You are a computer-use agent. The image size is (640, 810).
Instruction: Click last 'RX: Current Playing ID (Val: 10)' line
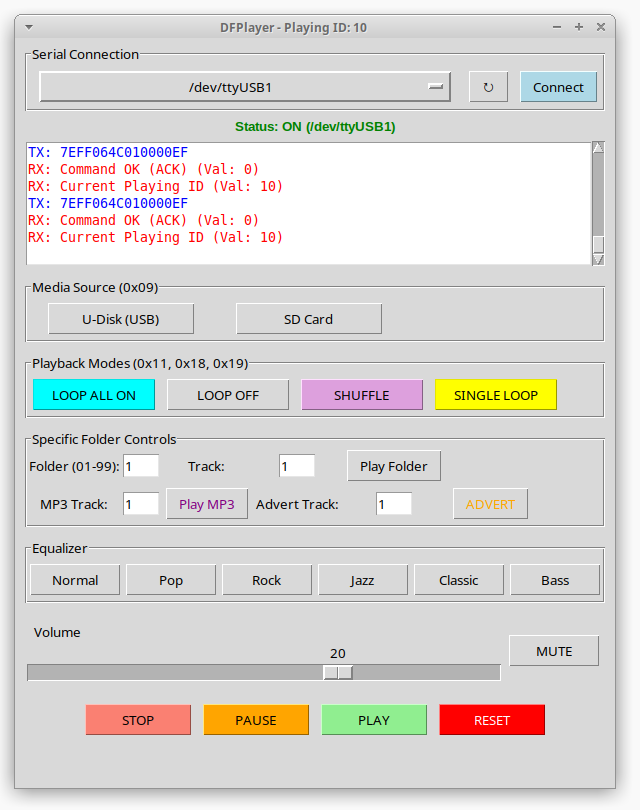(155, 237)
